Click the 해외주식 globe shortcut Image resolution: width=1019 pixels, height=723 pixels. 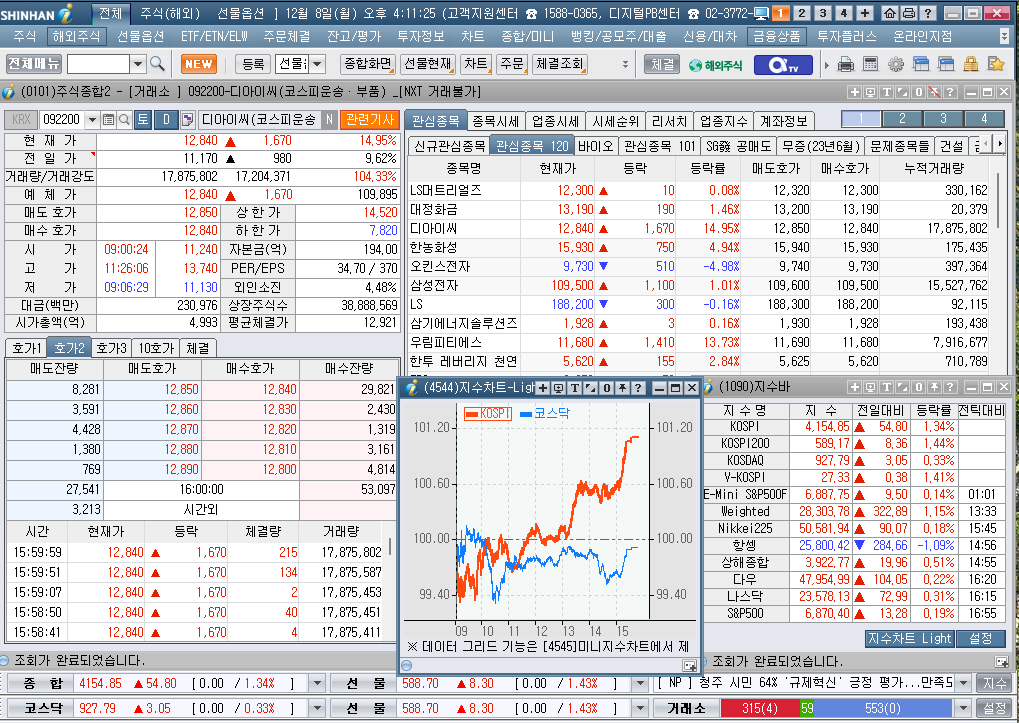click(716, 65)
